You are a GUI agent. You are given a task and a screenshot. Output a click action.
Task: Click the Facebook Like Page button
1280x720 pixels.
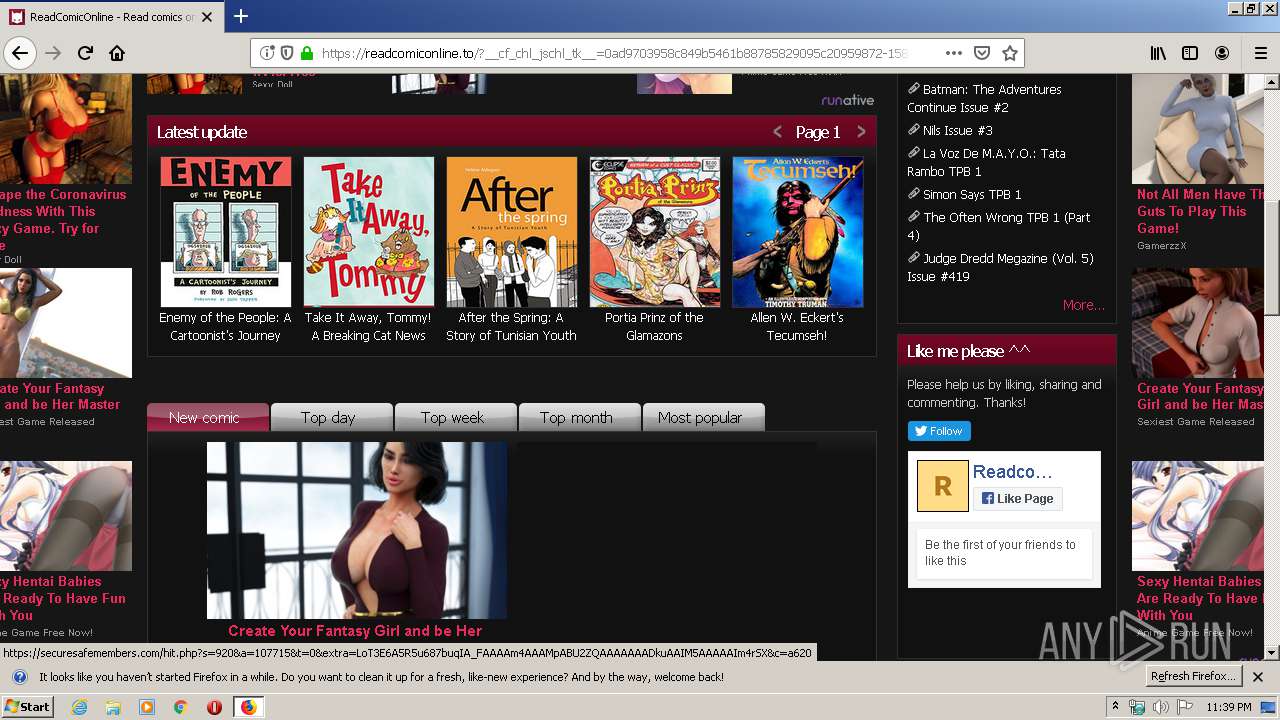pyautogui.click(x=1018, y=498)
